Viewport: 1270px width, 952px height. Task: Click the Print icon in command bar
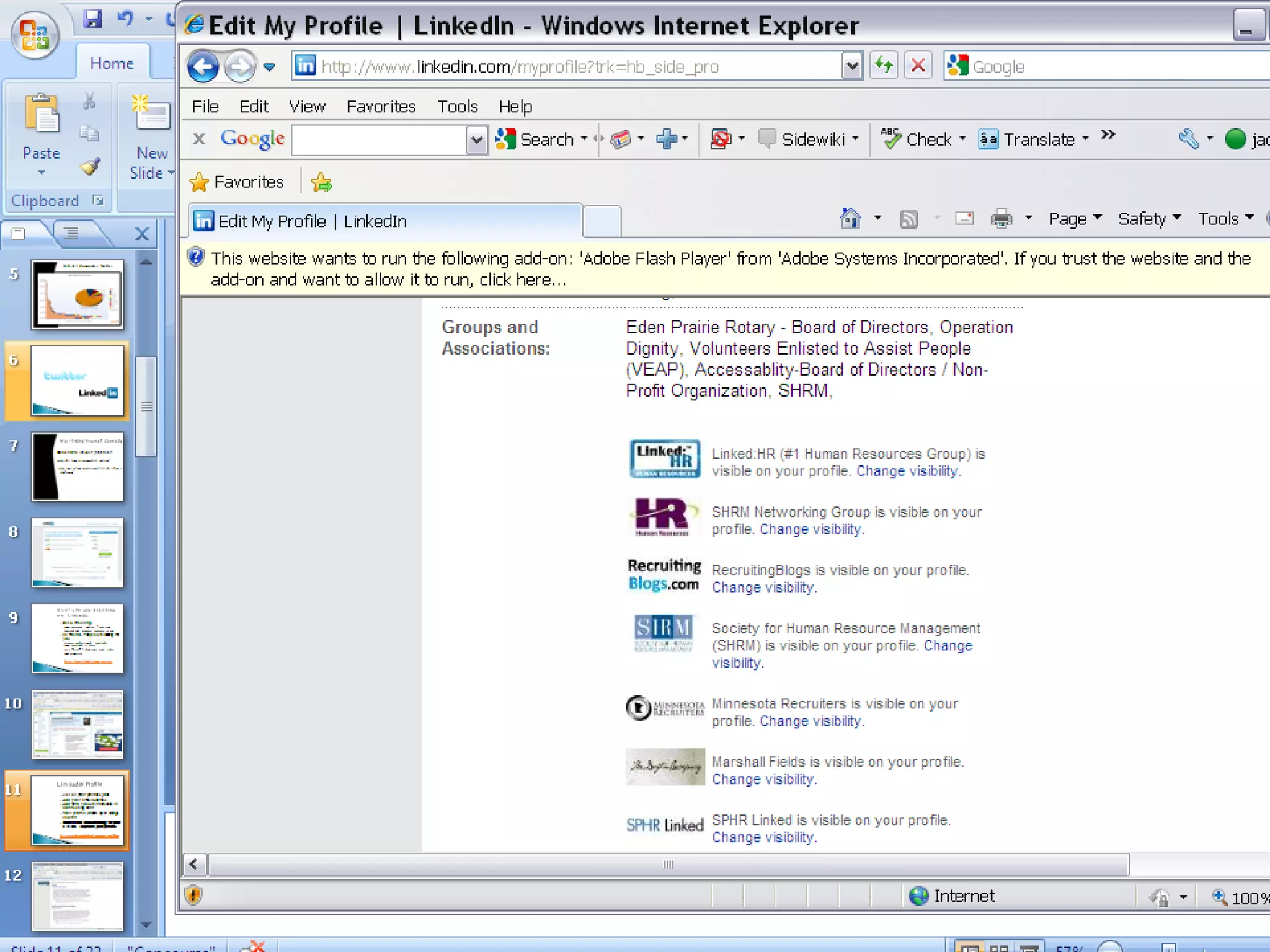tap(1001, 219)
